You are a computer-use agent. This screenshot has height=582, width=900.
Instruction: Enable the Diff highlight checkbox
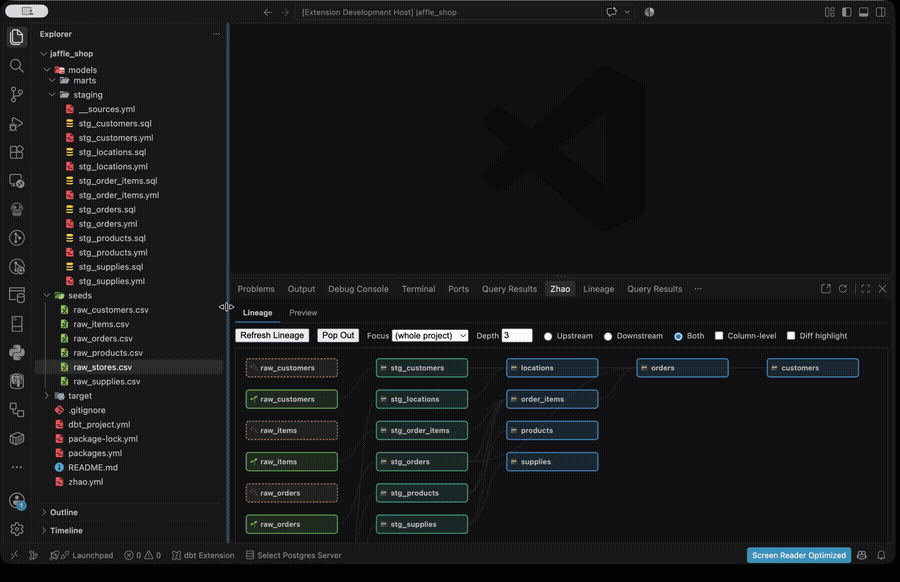791,335
